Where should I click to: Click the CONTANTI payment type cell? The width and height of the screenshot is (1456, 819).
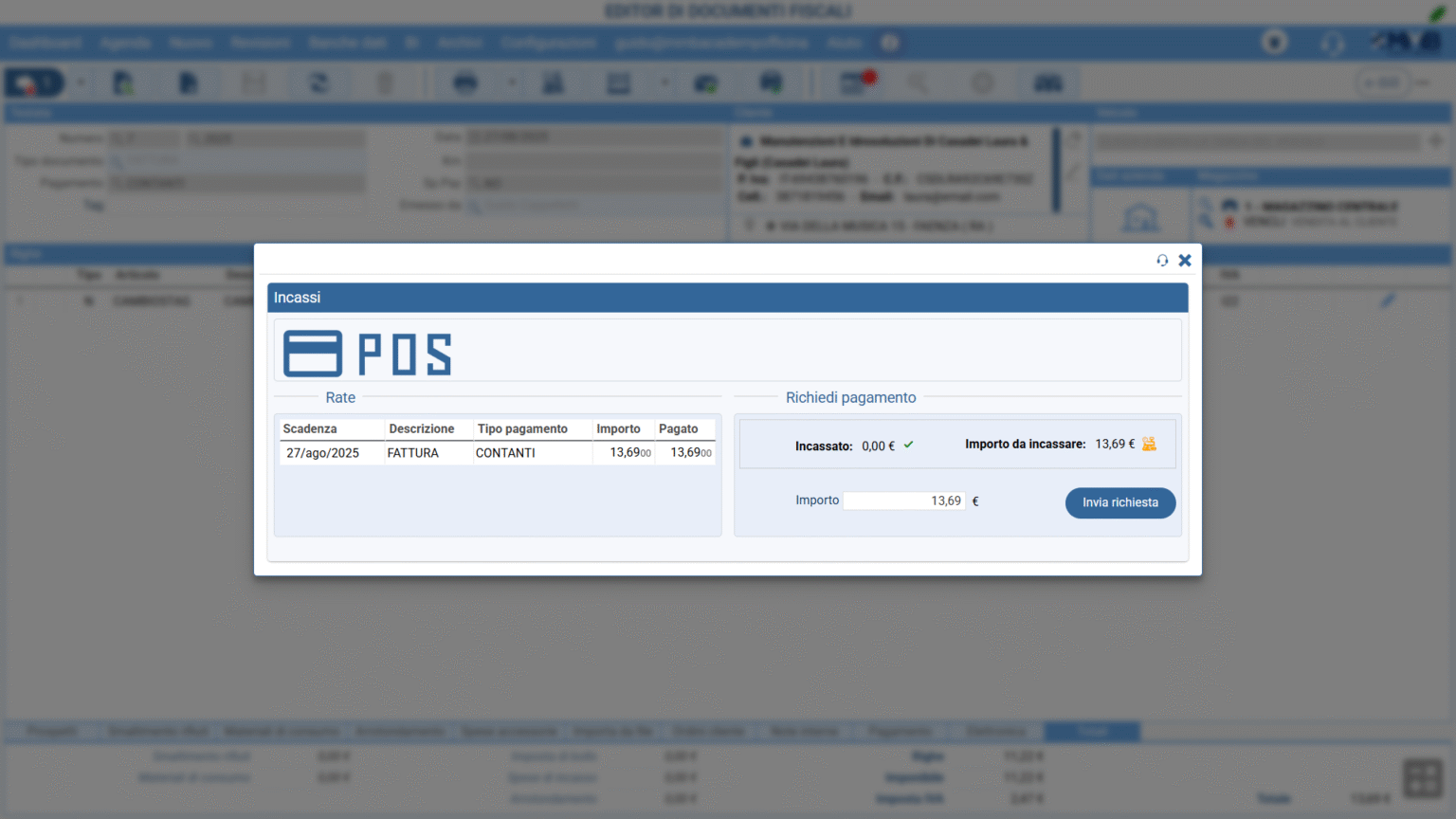click(505, 453)
